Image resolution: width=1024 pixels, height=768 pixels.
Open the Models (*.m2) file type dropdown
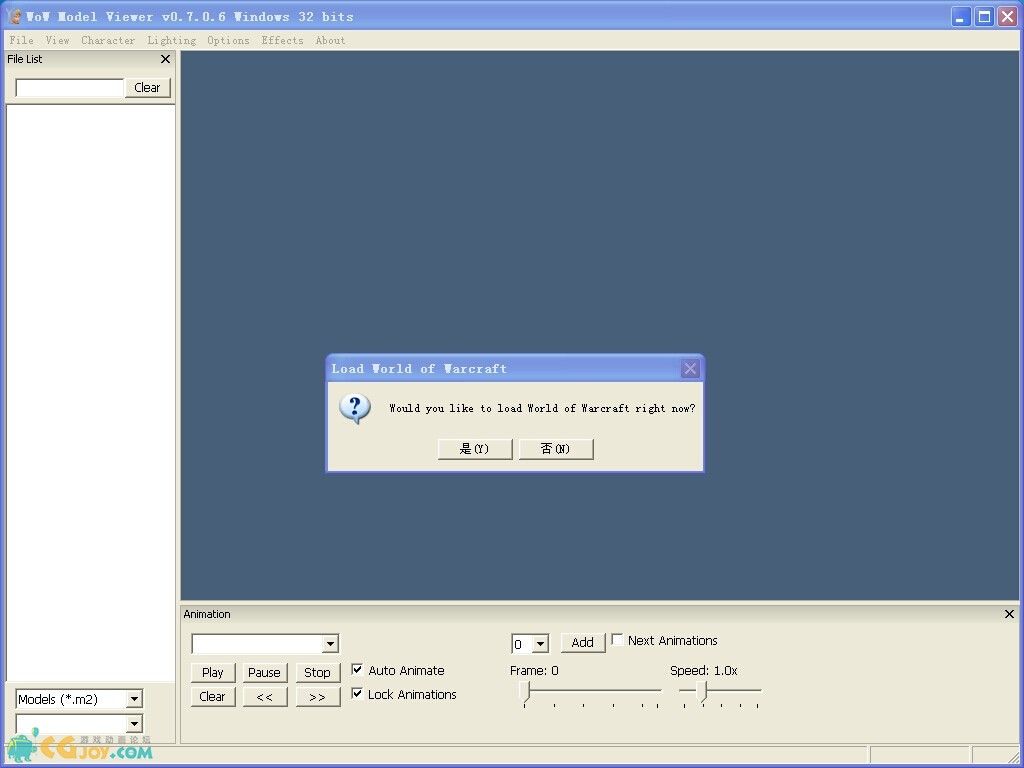[x=134, y=699]
